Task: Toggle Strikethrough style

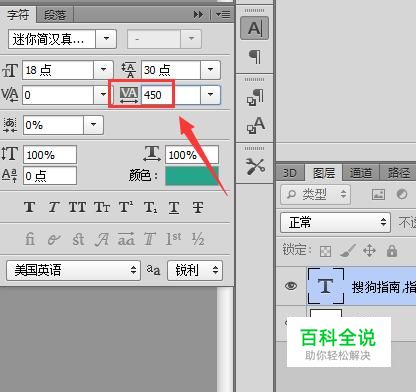Action: click(198, 207)
